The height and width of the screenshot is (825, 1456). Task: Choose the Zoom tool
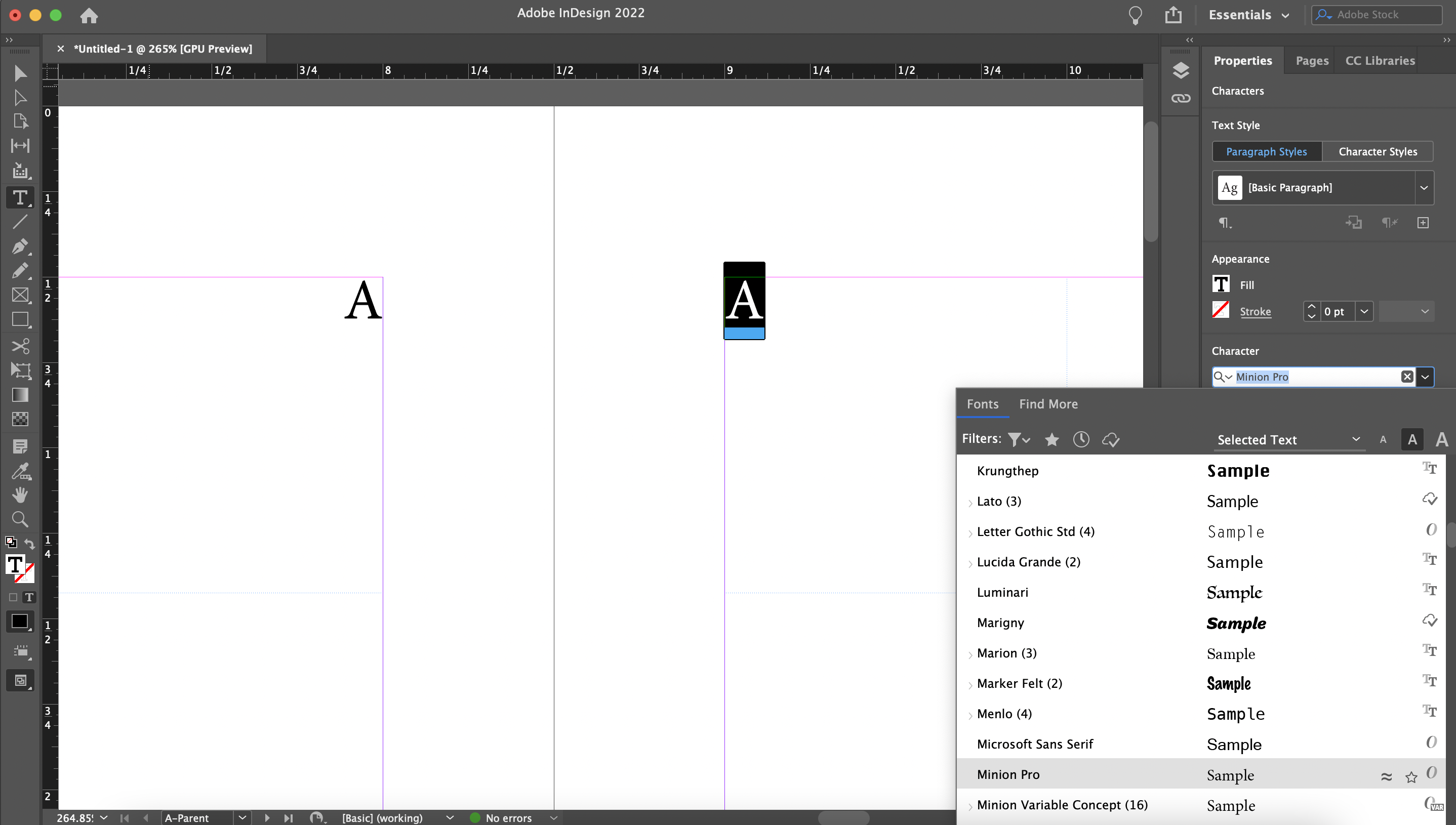tap(20, 520)
